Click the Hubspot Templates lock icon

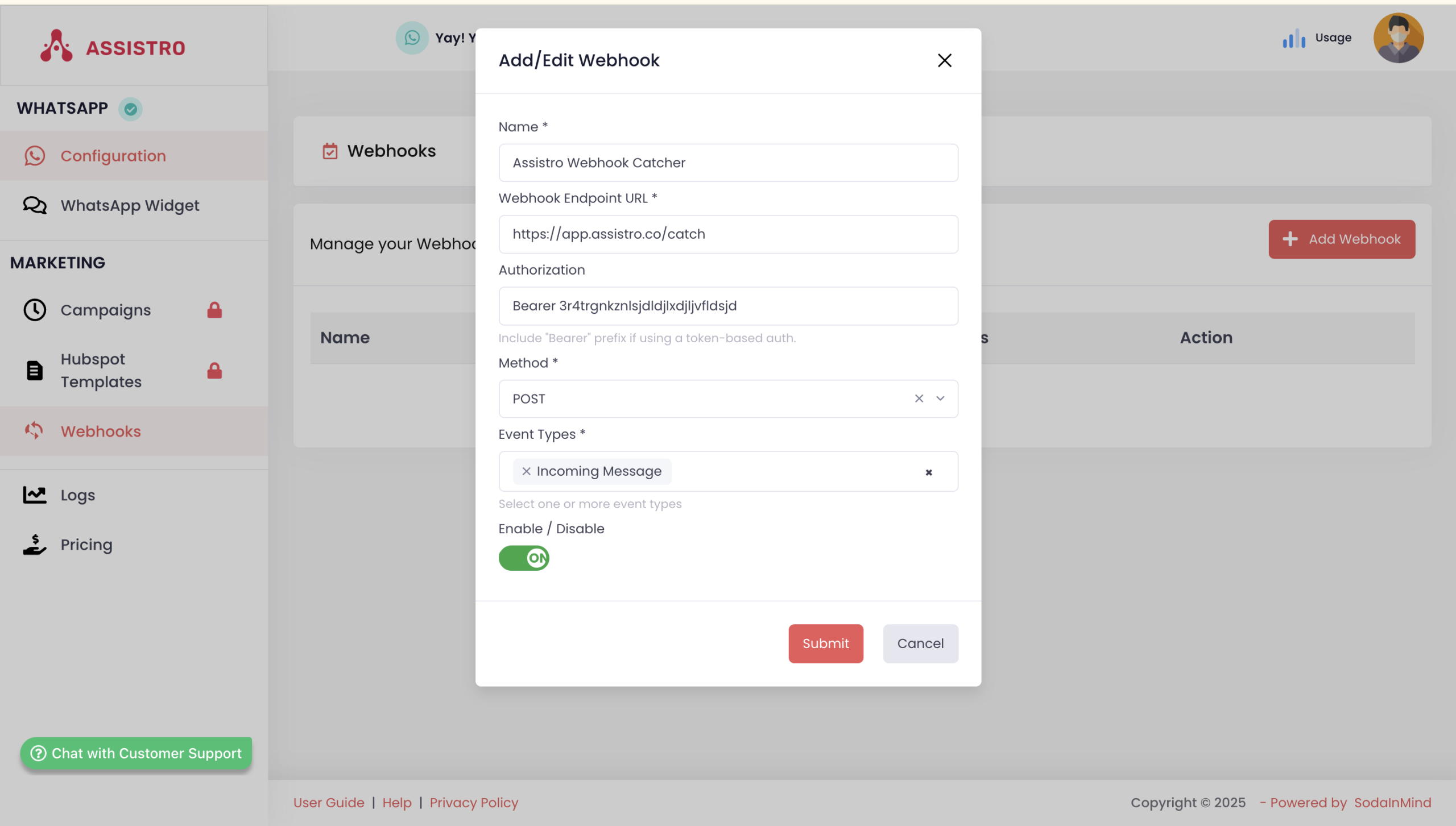click(x=214, y=371)
